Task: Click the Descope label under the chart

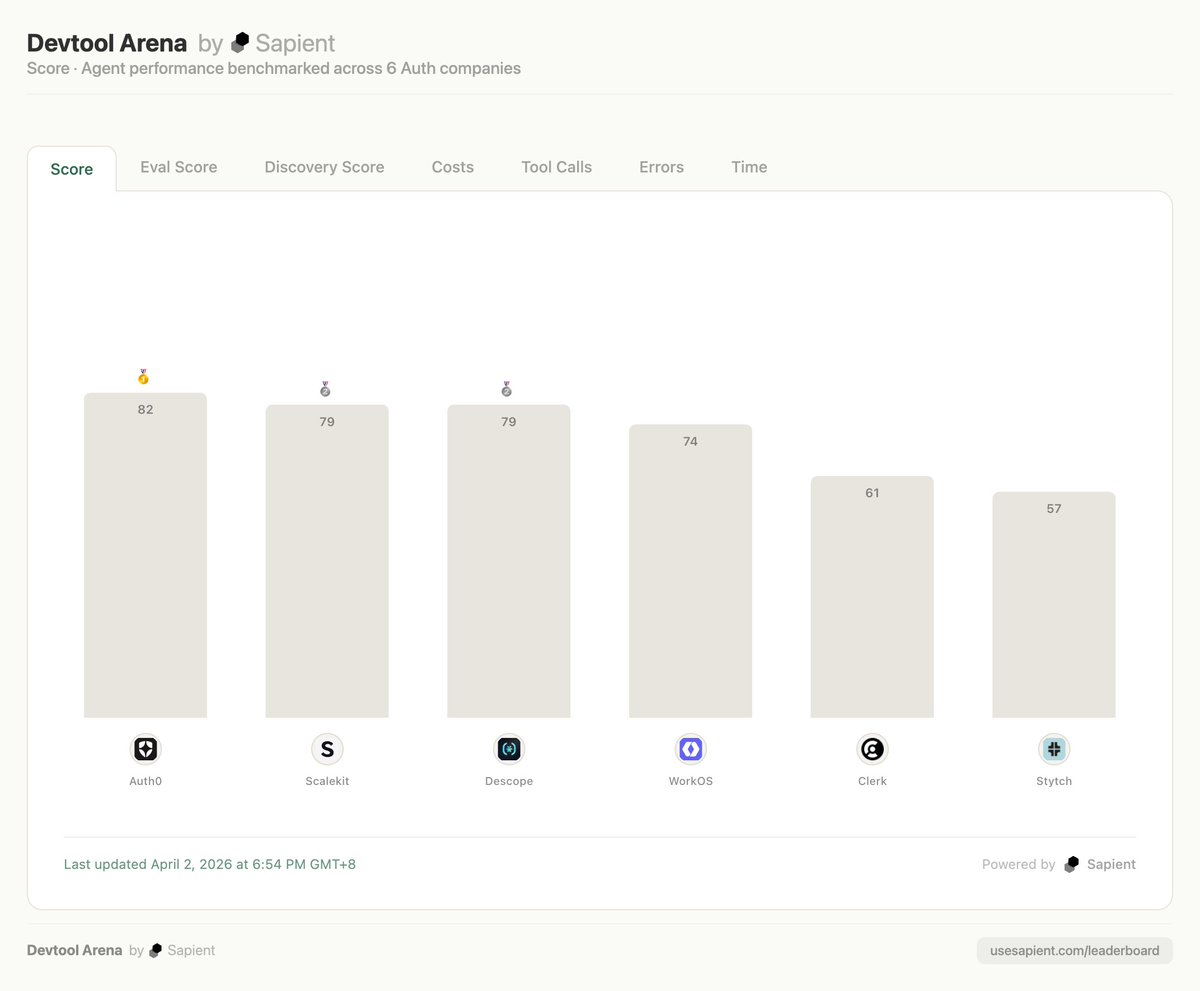Action: (509, 781)
